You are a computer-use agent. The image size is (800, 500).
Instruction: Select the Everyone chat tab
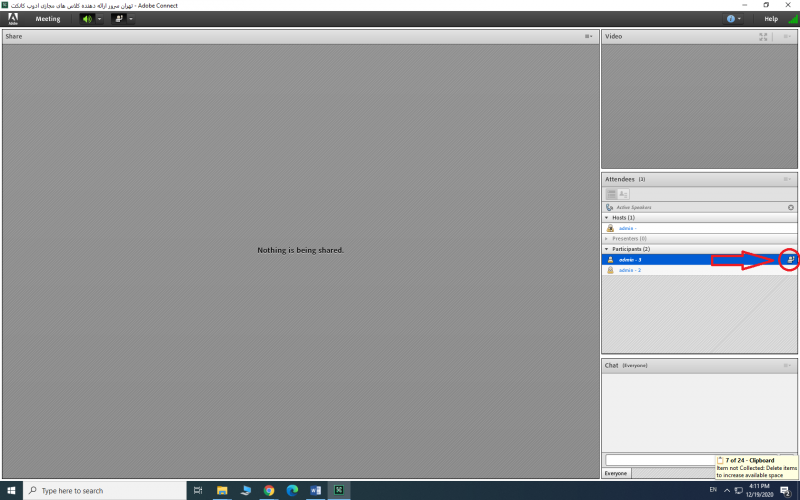click(x=617, y=473)
